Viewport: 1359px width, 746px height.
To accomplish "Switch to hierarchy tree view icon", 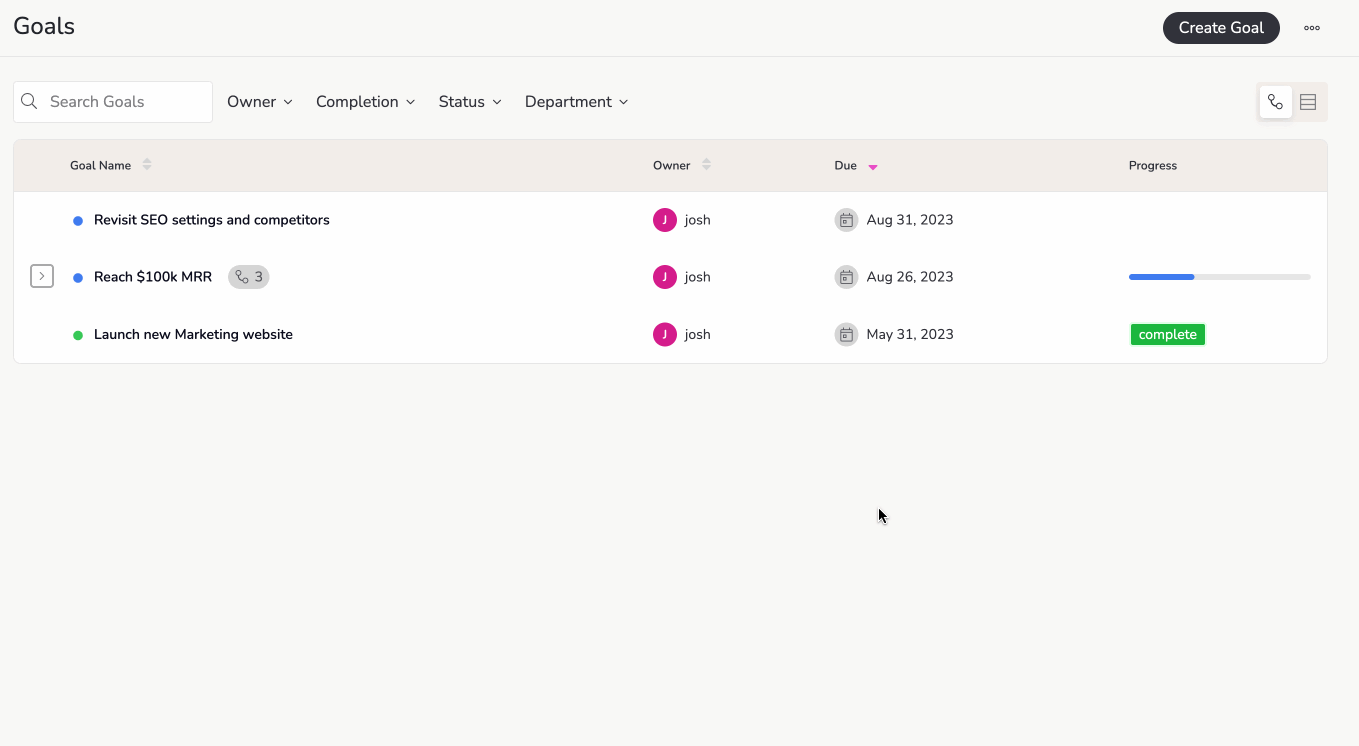I will click(1275, 102).
